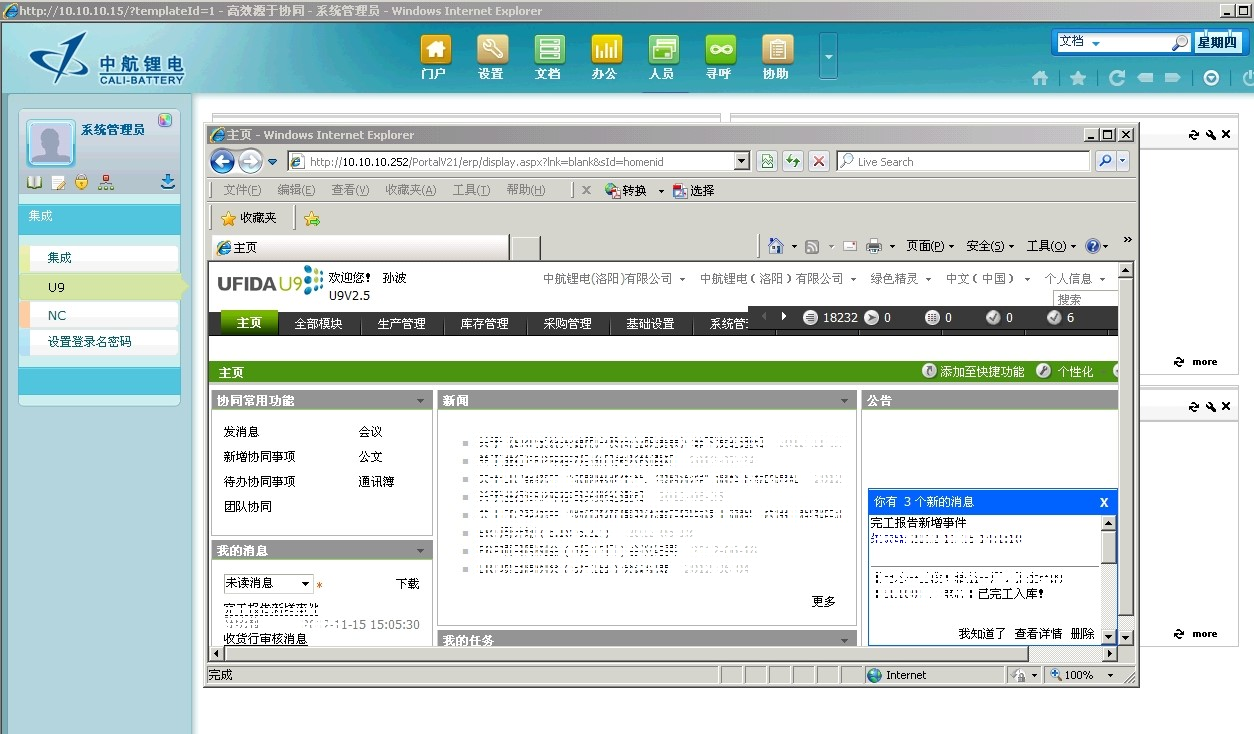Viewport: 1254px width, 734px height.
Task: Select the 采购管理 tab
Action: click(567, 323)
